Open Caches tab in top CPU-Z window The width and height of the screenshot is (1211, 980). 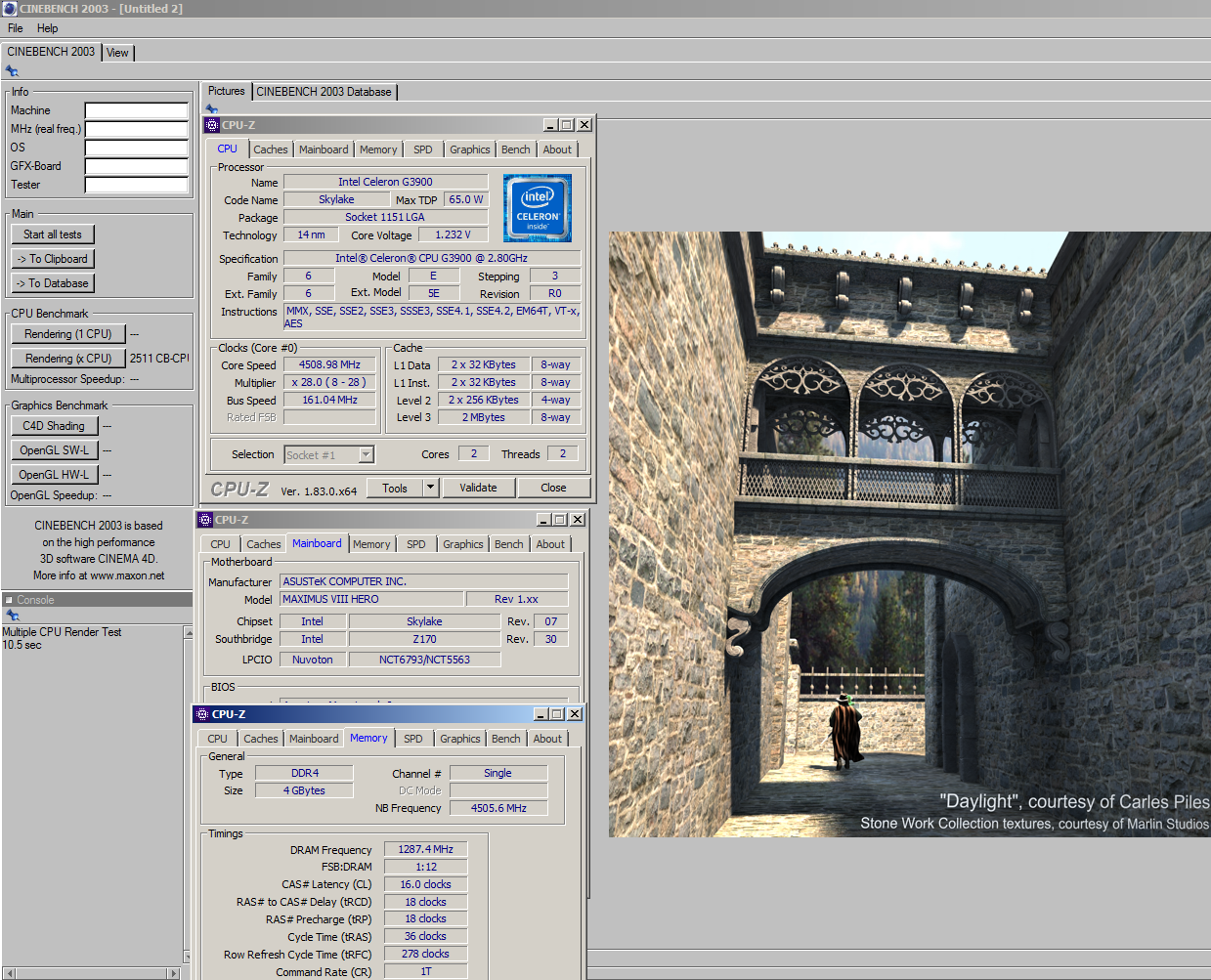271,149
